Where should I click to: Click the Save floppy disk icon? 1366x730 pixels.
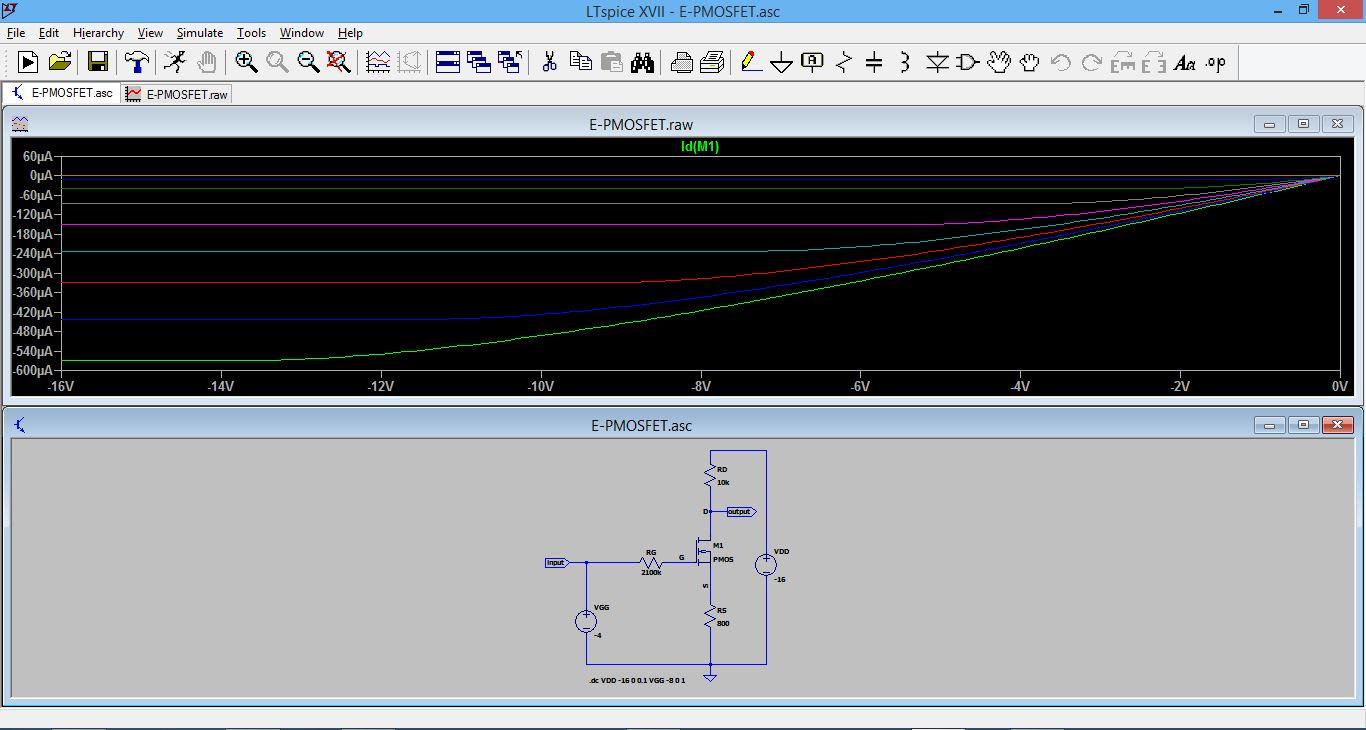[98, 63]
